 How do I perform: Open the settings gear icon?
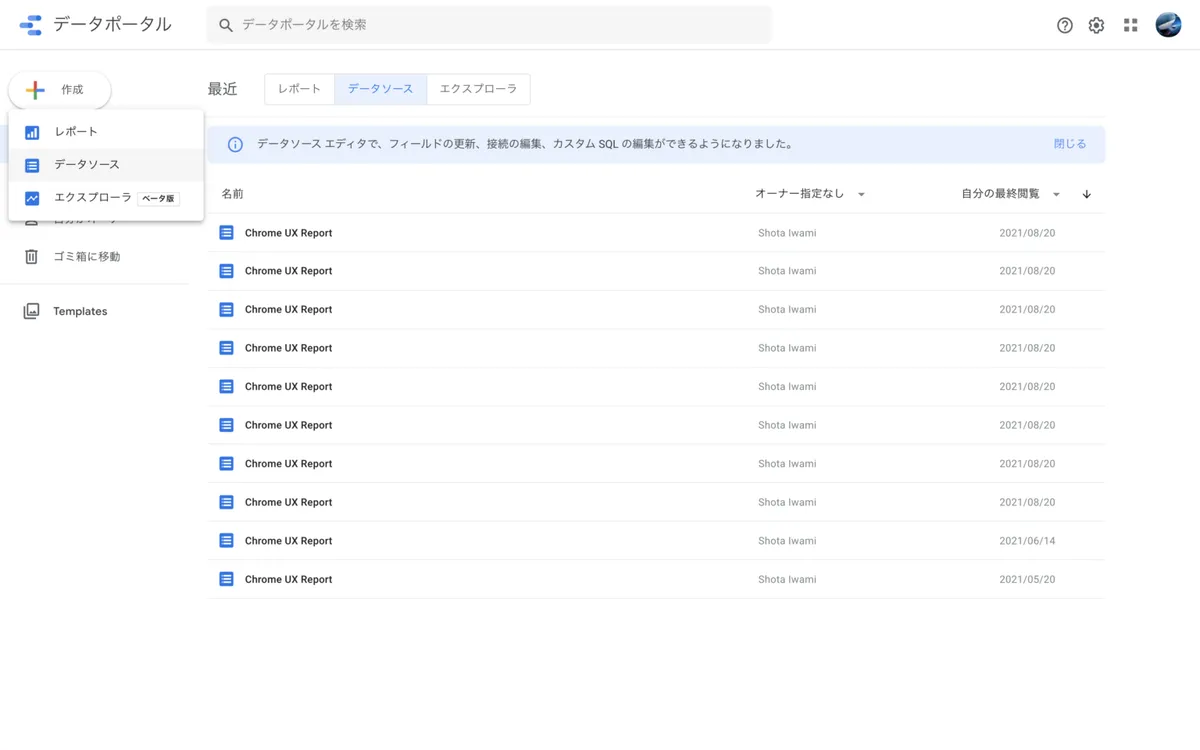click(1097, 25)
